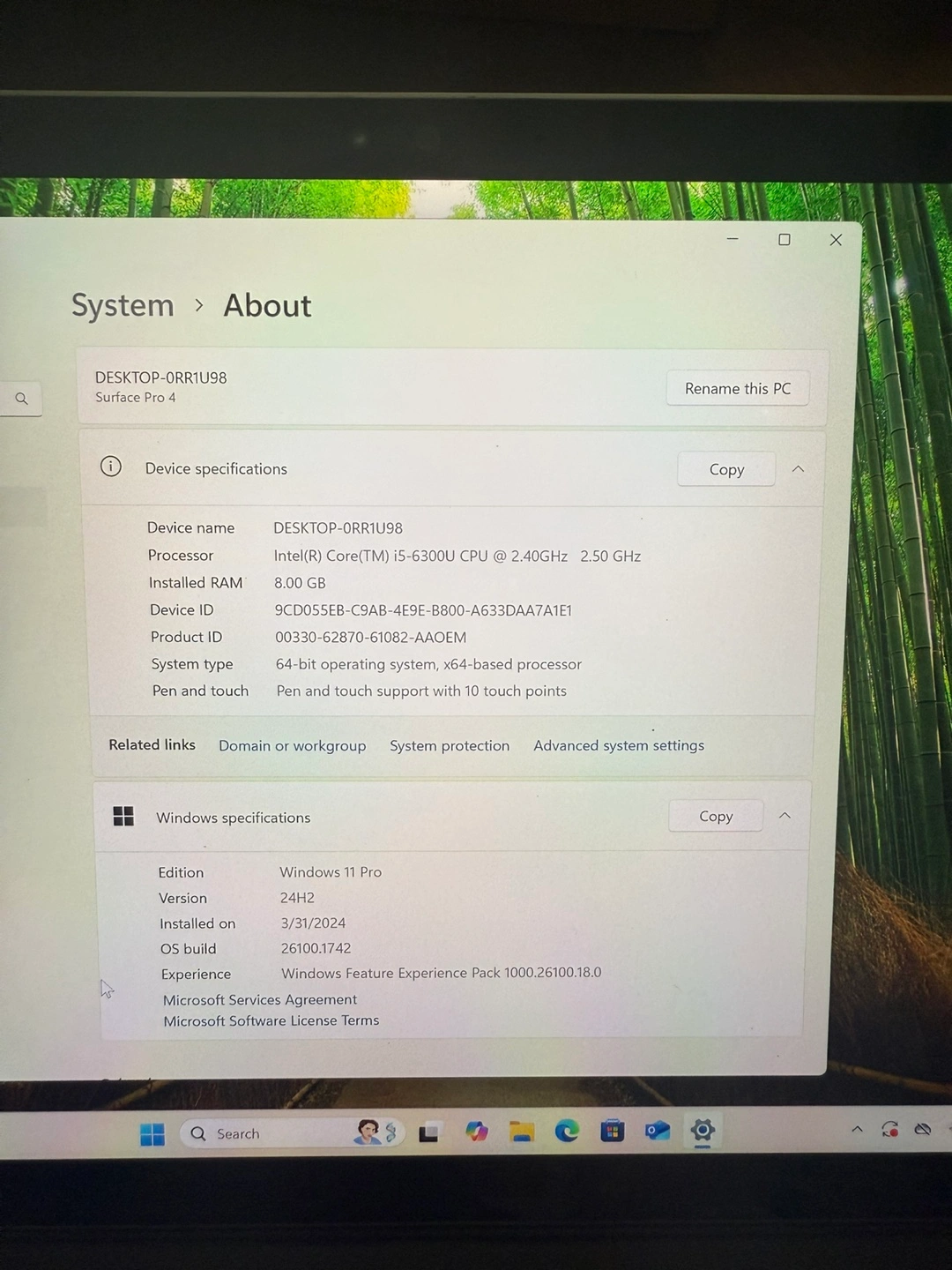Click the Installed RAM value 8.00 GB
Viewport: 952px width, 1270px height.
point(300,583)
